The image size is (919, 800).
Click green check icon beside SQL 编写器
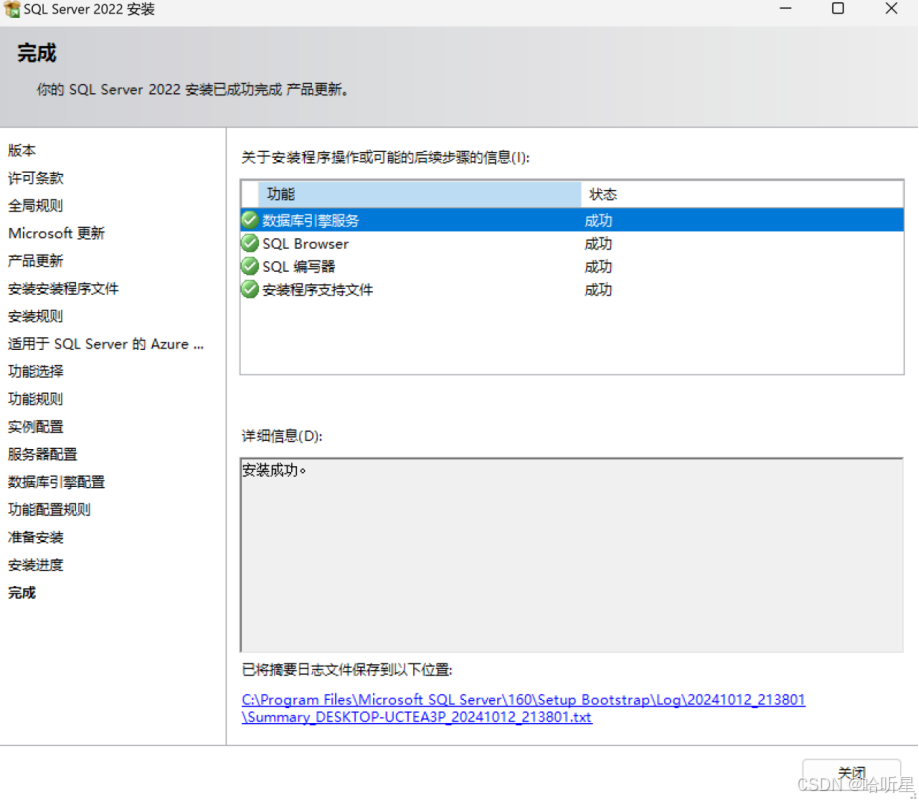pyautogui.click(x=250, y=266)
